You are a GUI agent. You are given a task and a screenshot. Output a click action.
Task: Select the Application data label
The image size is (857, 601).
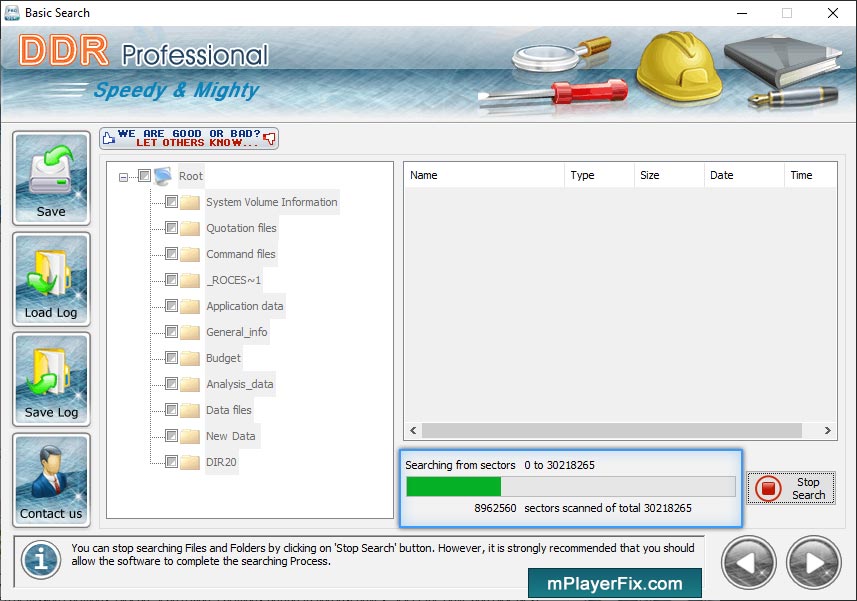(244, 306)
